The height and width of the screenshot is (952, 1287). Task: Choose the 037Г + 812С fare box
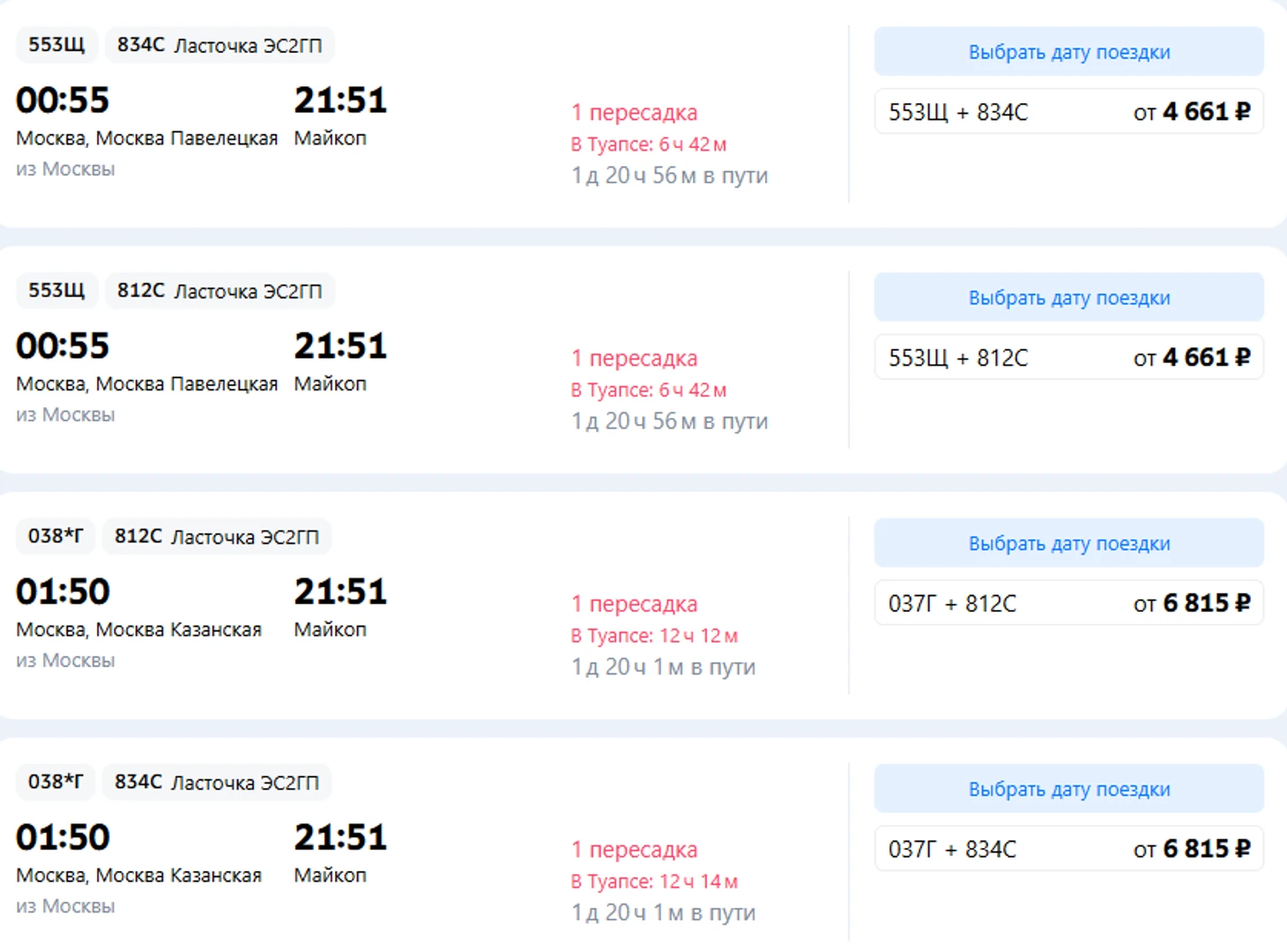[x=1068, y=604]
